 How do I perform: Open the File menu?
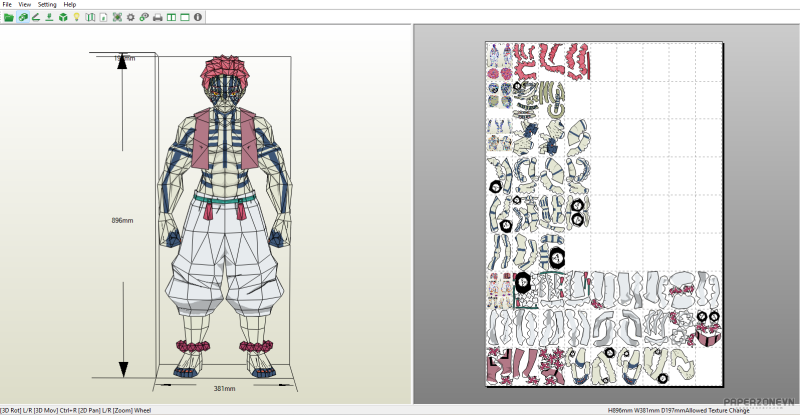7,5
